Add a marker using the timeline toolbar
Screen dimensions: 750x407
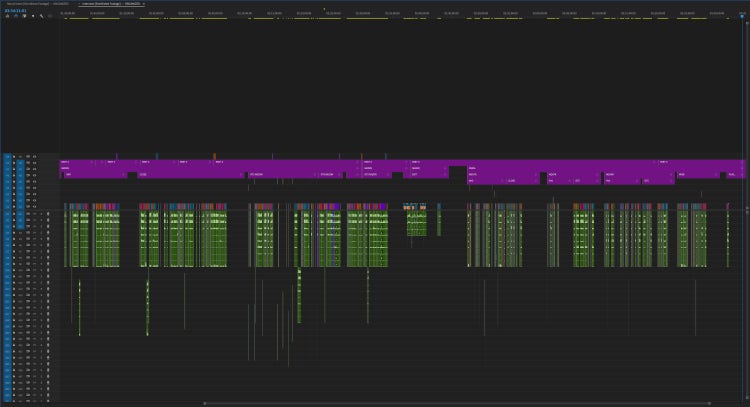pos(33,16)
